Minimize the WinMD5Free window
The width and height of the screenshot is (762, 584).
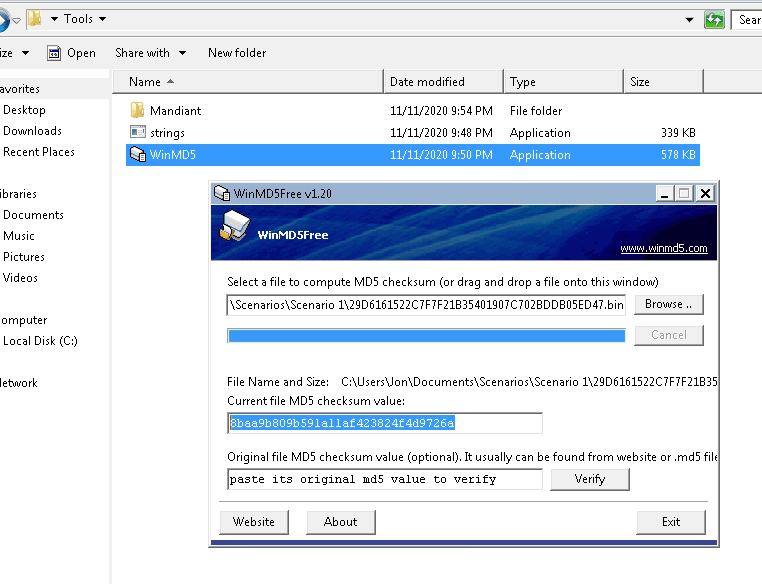[664, 193]
